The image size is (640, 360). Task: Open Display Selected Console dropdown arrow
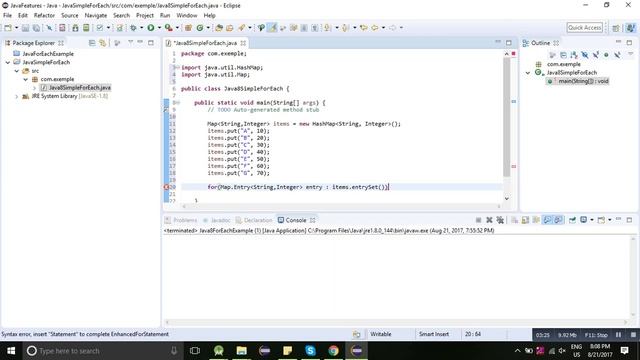[x=592, y=220]
